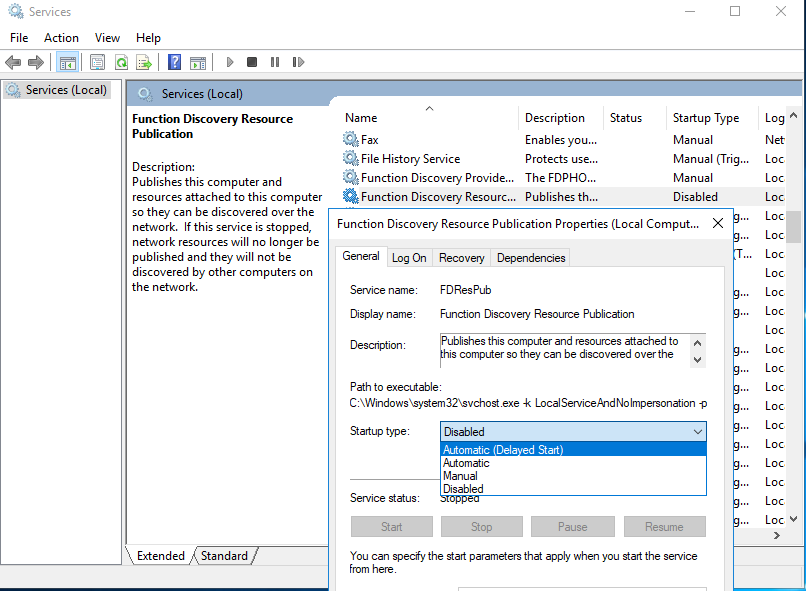Click the Forward navigation arrow
This screenshot has height=591, width=806.
tap(37, 61)
